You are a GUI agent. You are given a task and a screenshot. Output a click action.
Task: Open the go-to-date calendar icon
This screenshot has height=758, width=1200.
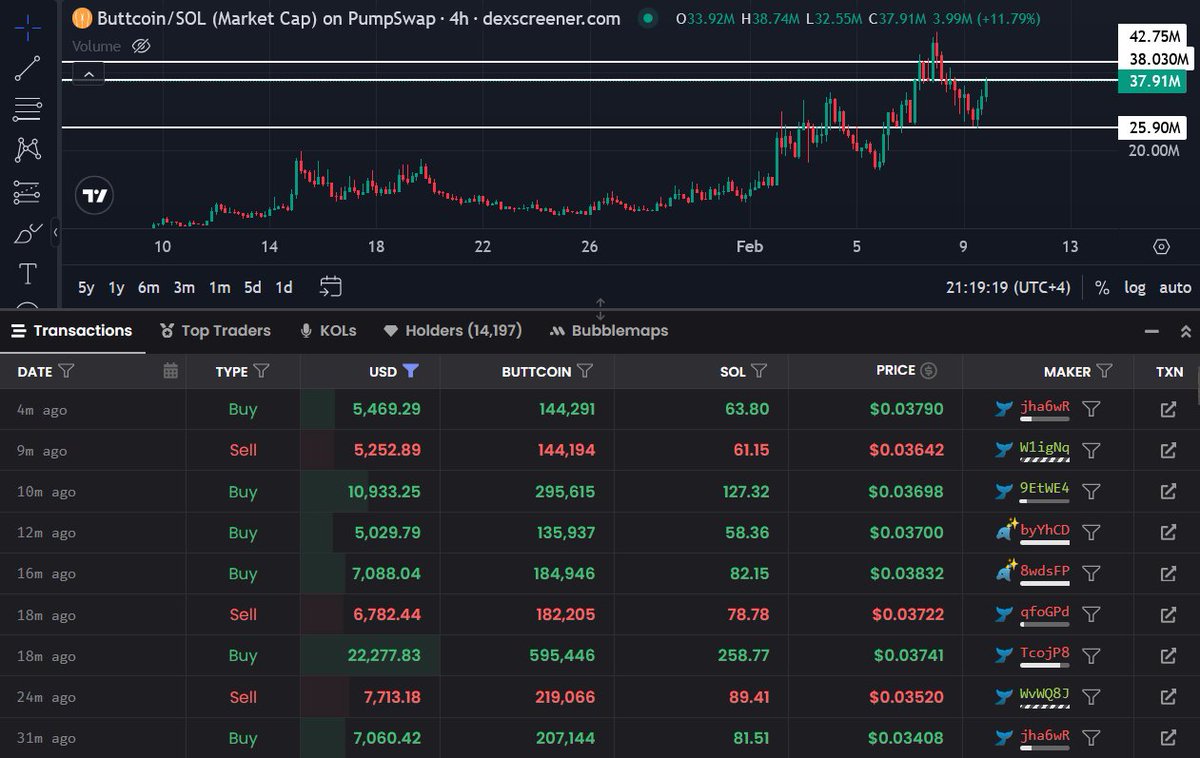[x=330, y=287]
